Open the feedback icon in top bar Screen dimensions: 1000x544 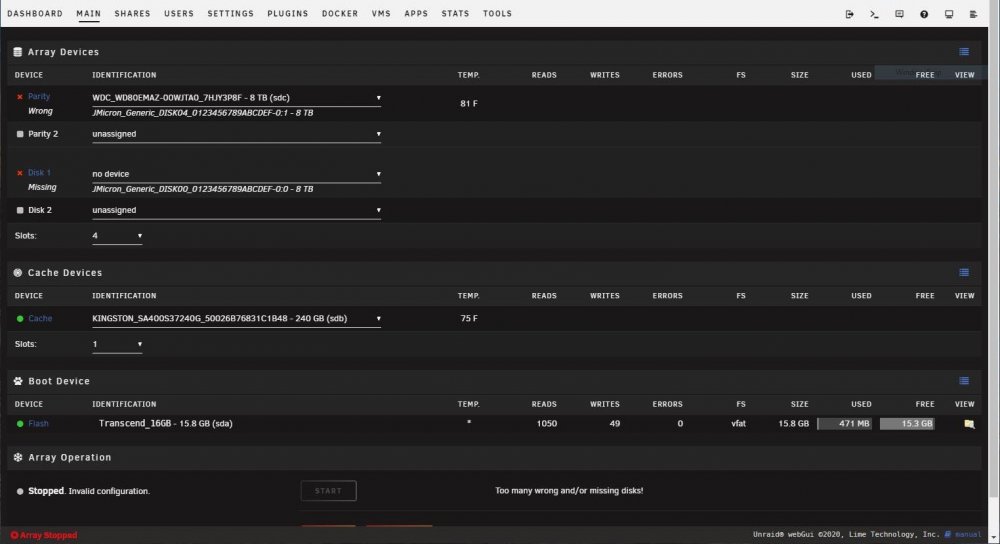pos(899,14)
